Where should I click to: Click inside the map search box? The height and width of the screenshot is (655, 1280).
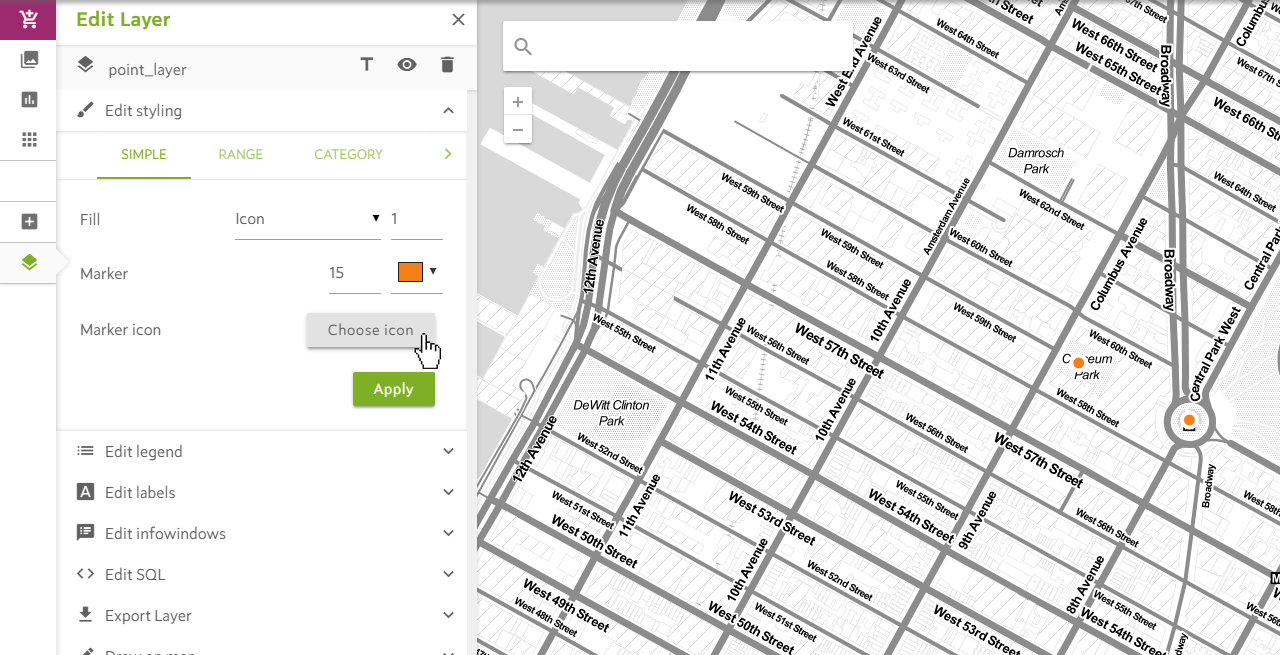677,46
